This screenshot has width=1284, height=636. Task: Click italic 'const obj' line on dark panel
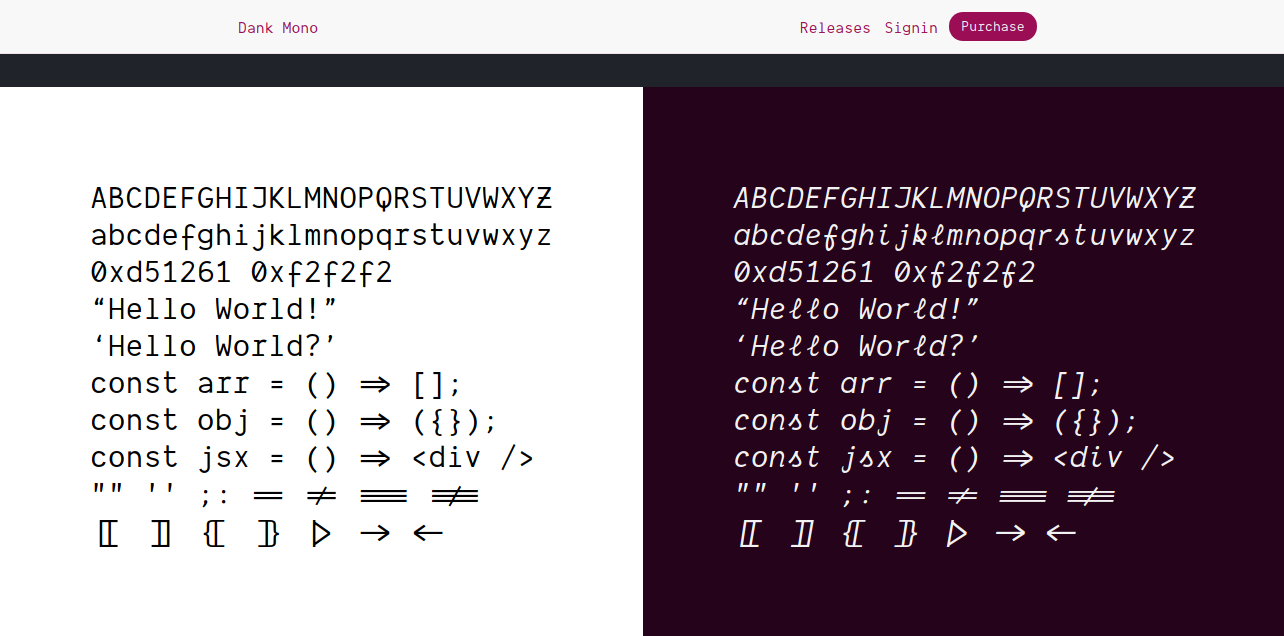pyautogui.click(x=936, y=421)
